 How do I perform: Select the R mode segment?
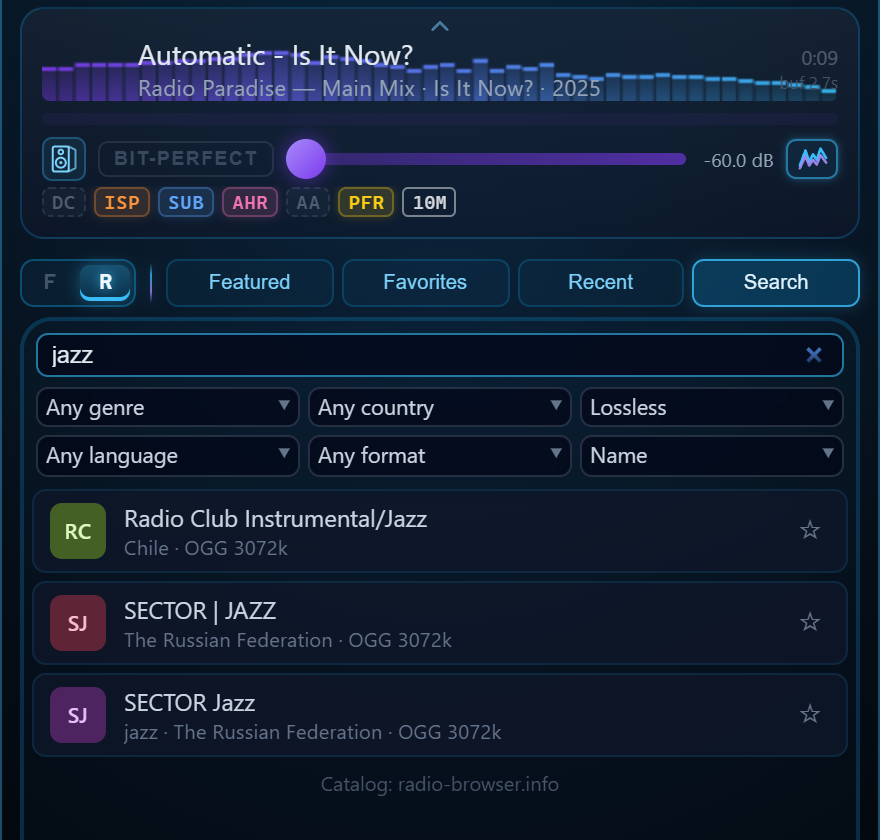106,282
